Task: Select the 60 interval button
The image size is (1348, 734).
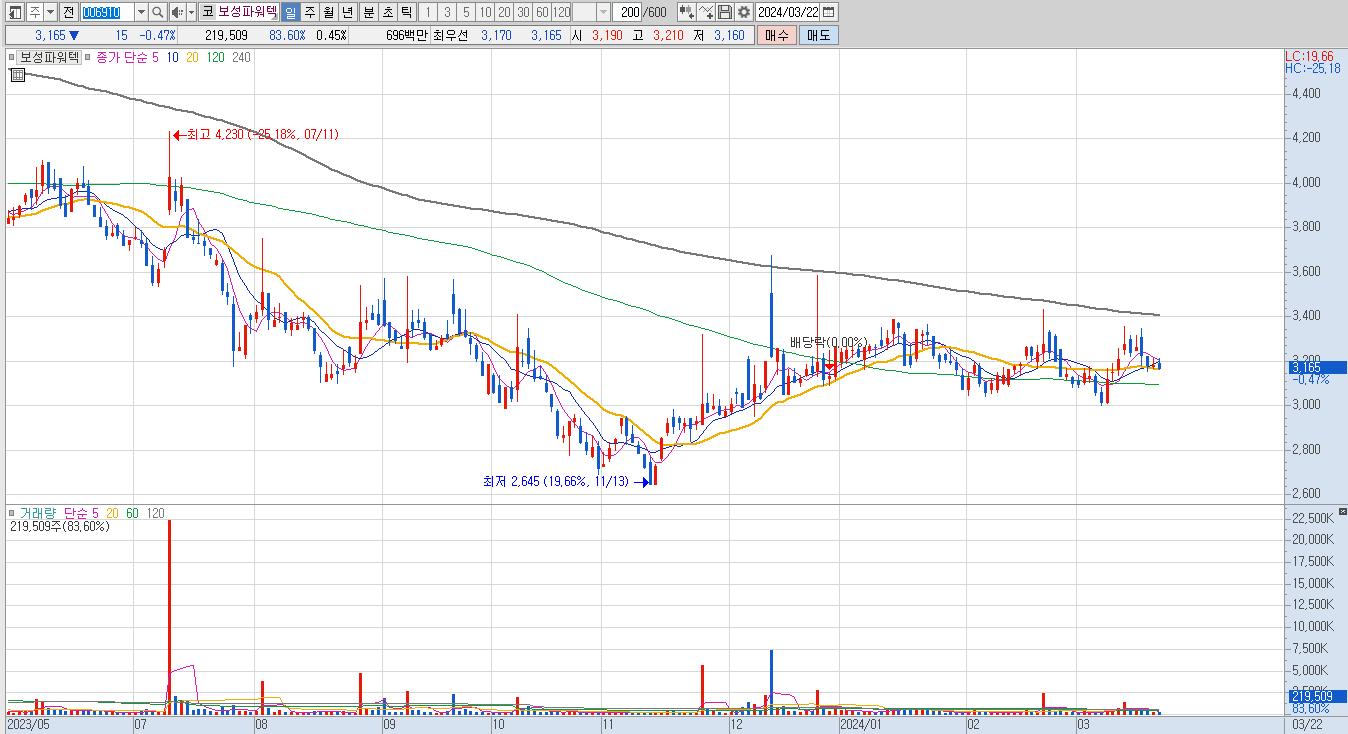Action: tap(542, 12)
